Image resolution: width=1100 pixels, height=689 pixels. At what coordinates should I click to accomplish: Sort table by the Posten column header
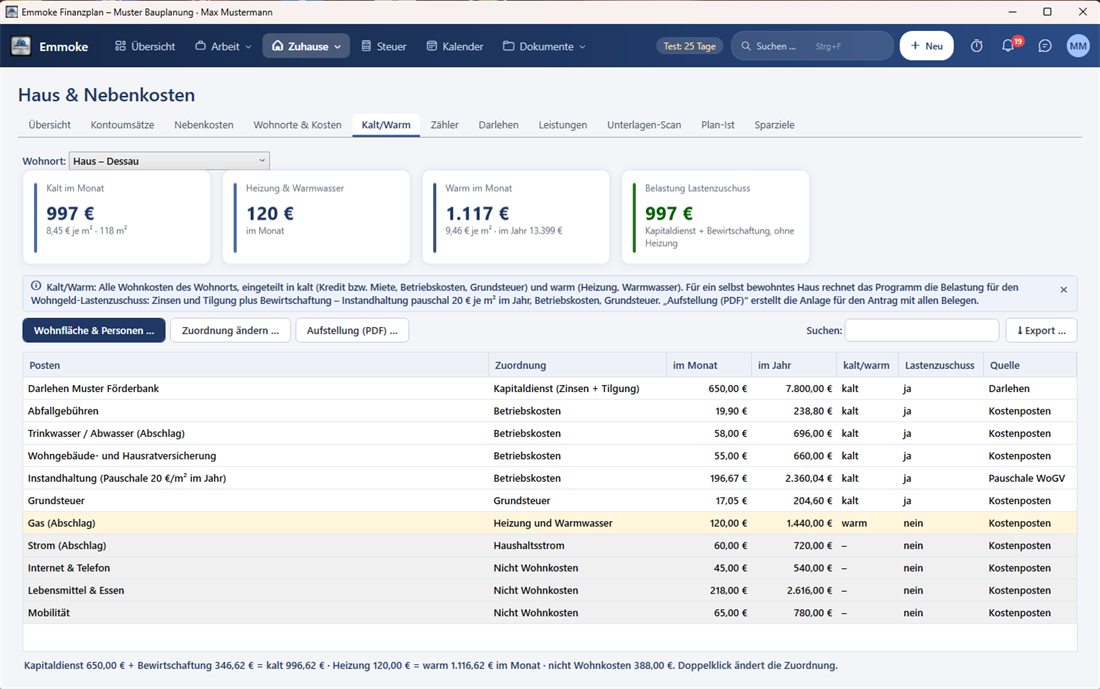click(255, 365)
